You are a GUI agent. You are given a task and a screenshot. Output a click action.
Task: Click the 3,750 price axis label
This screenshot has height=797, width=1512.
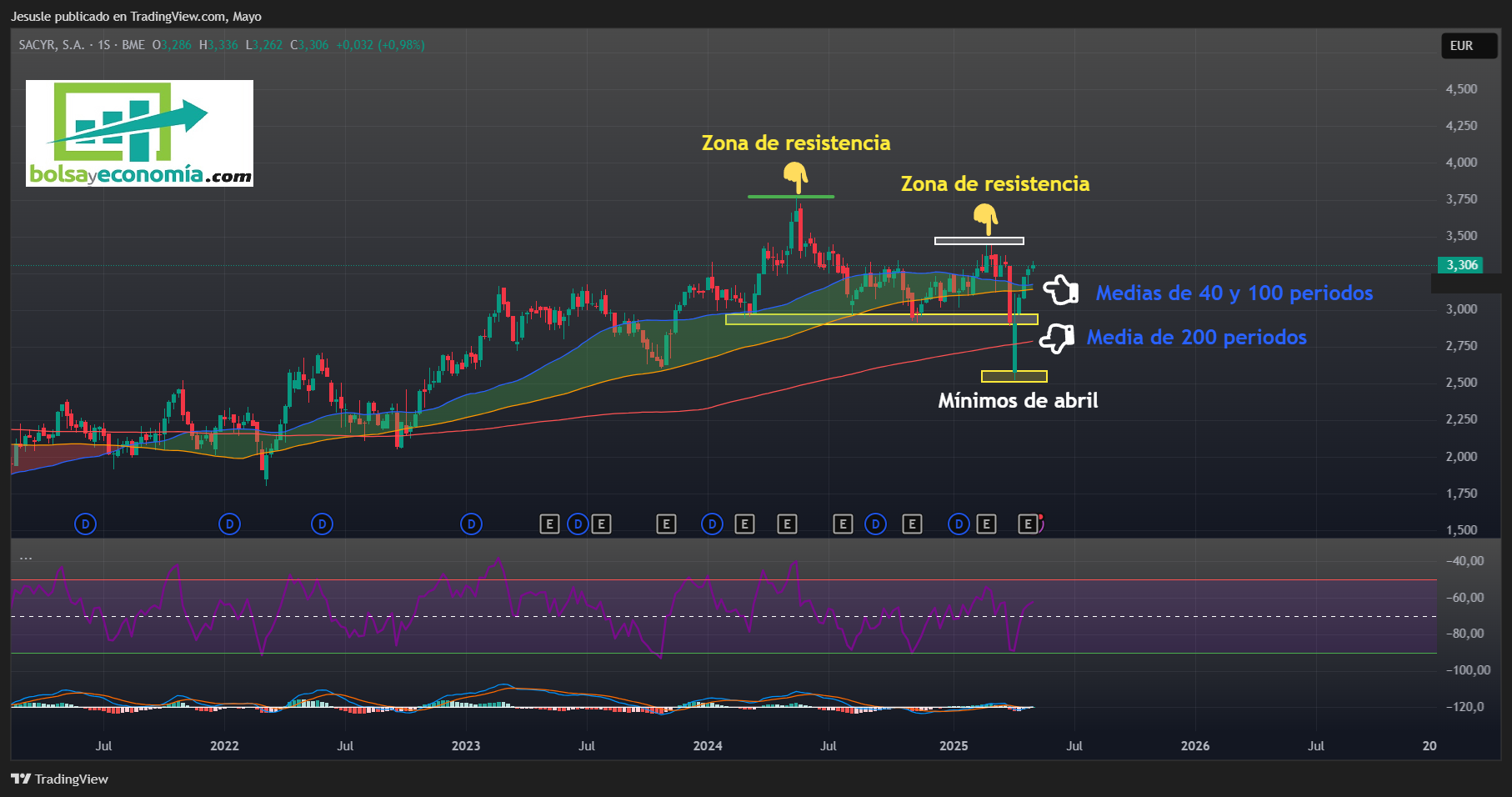[1461, 198]
